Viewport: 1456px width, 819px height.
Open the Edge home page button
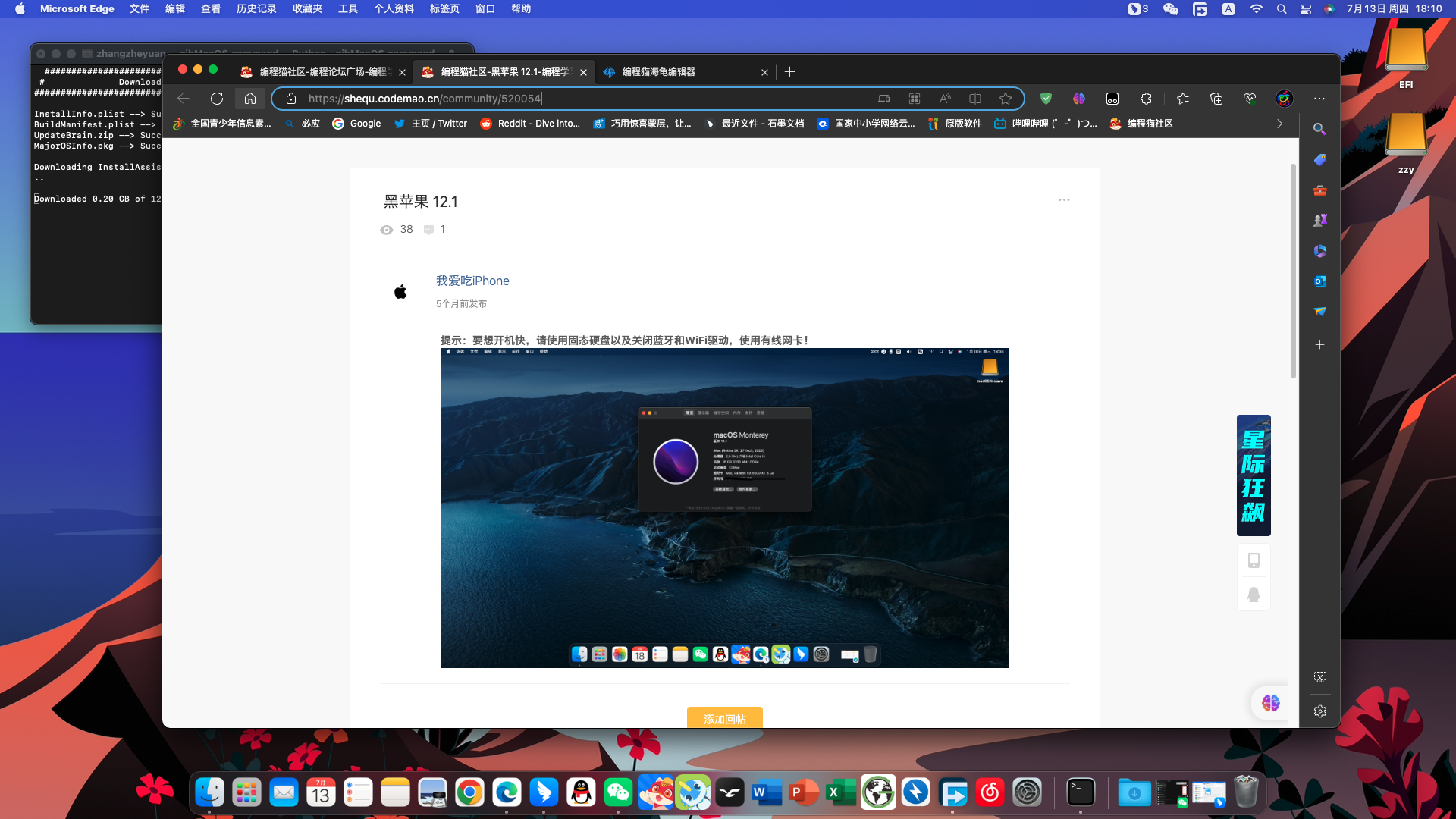coord(250,99)
